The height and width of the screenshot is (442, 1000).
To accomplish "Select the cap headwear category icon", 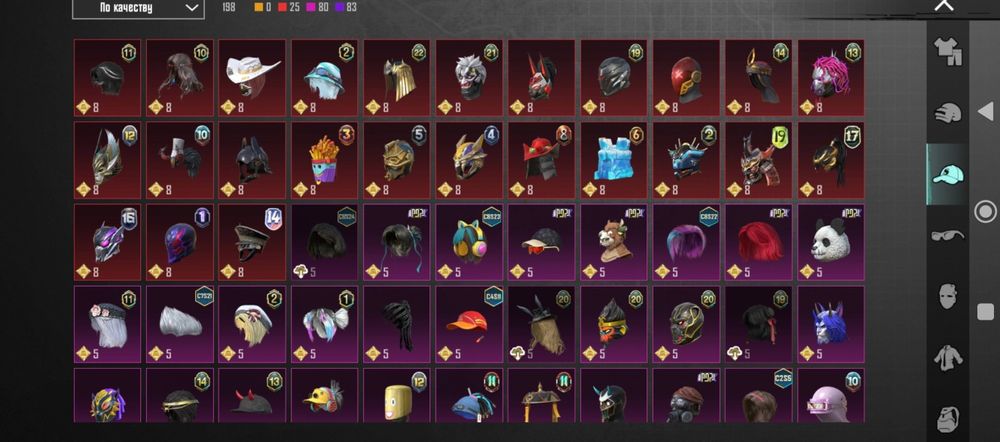I will click(x=948, y=174).
